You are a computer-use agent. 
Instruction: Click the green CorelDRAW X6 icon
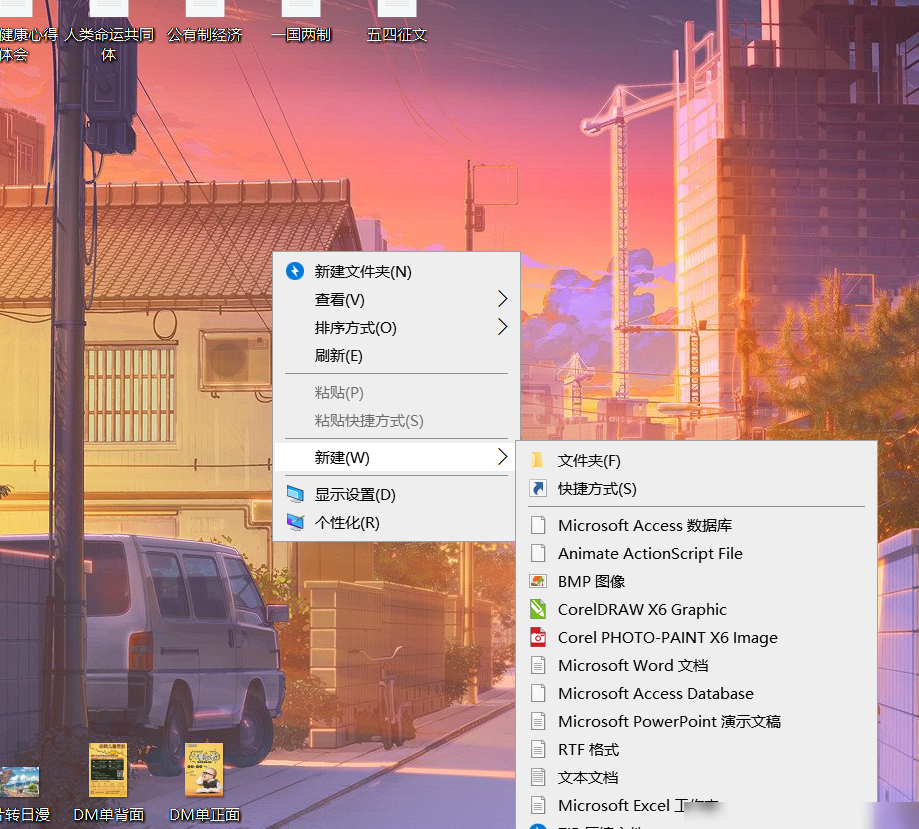538,610
